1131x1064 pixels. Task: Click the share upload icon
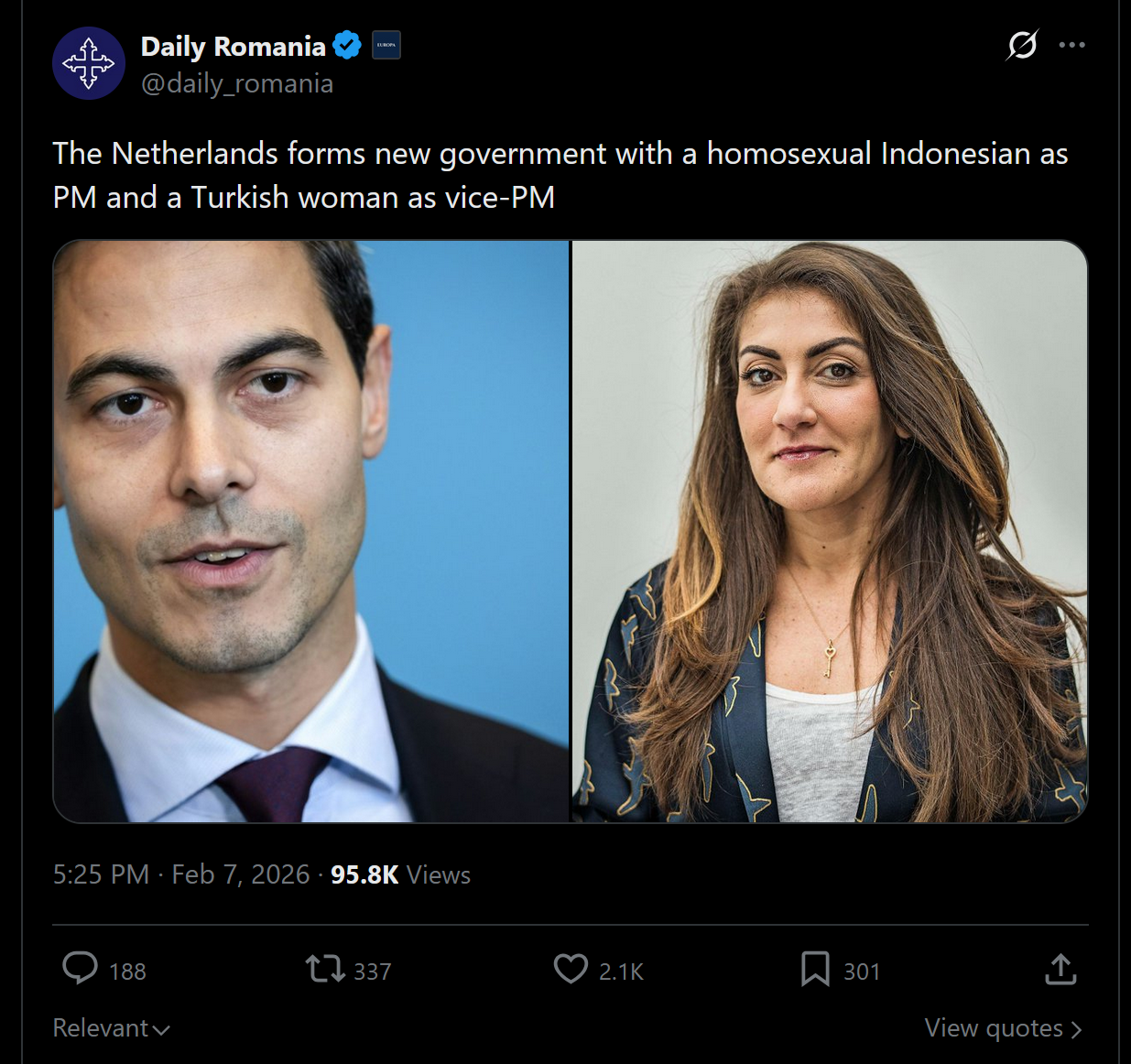click(1060, 969)
